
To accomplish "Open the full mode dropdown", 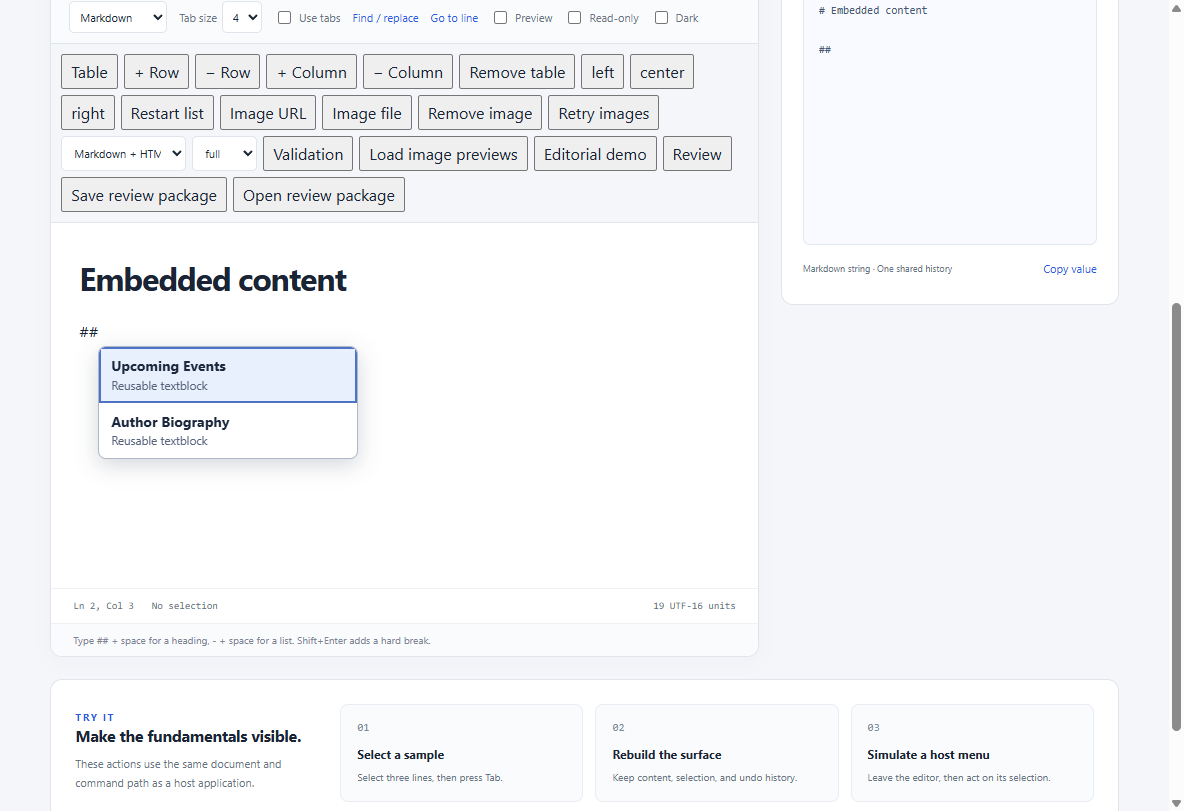I will coord(224,153).
